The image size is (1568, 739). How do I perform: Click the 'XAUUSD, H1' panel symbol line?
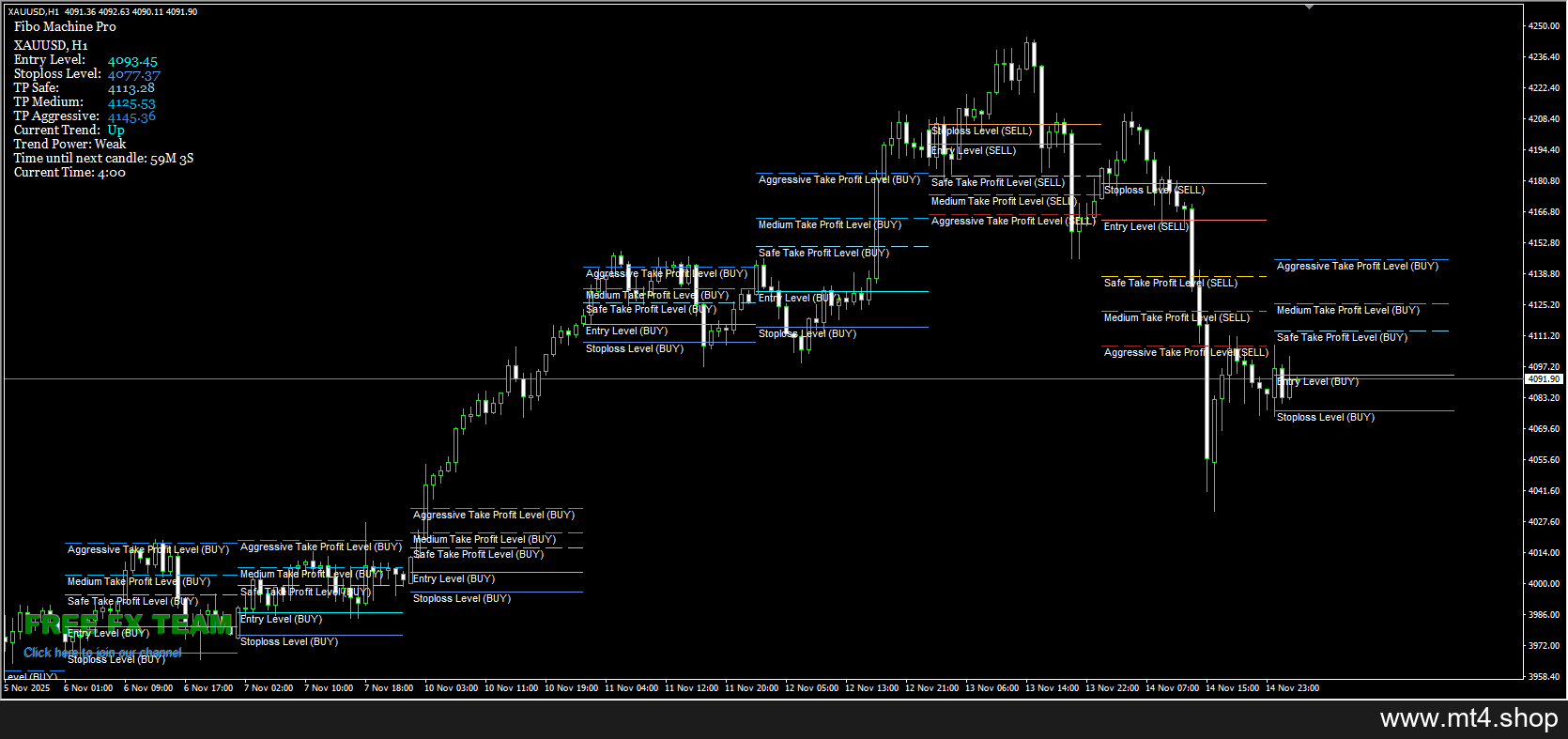click(x=51, y=45)
